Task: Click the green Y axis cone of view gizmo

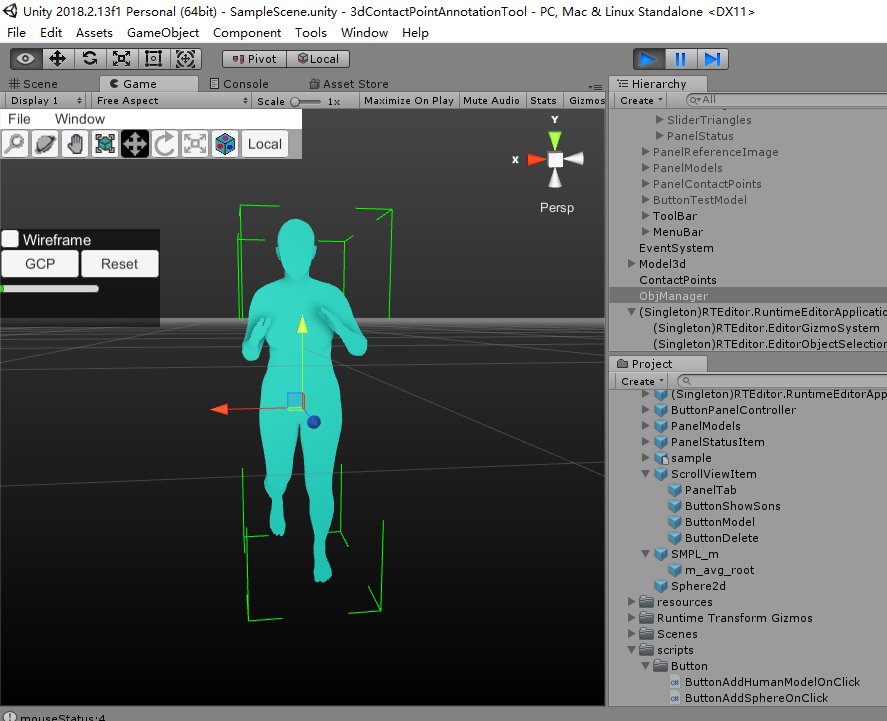Action: [x=555, y=140]
